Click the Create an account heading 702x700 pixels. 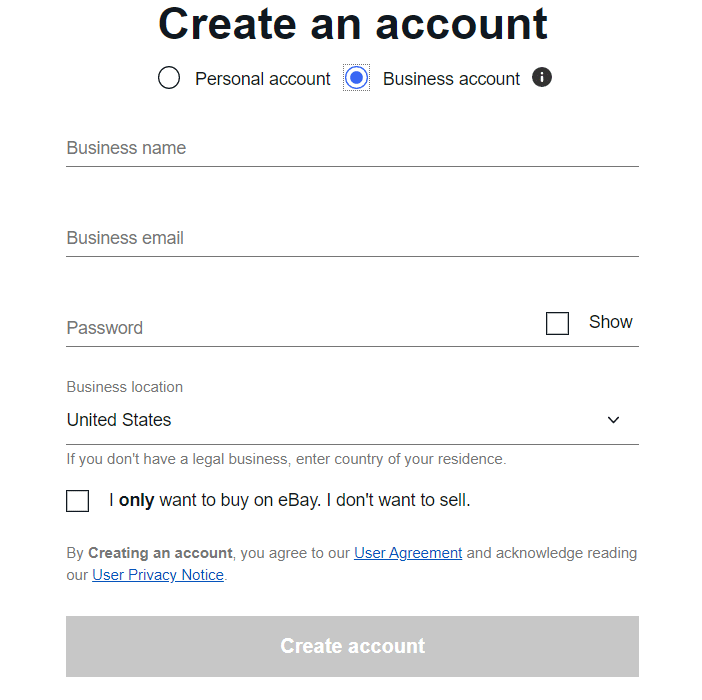(352, 24)
